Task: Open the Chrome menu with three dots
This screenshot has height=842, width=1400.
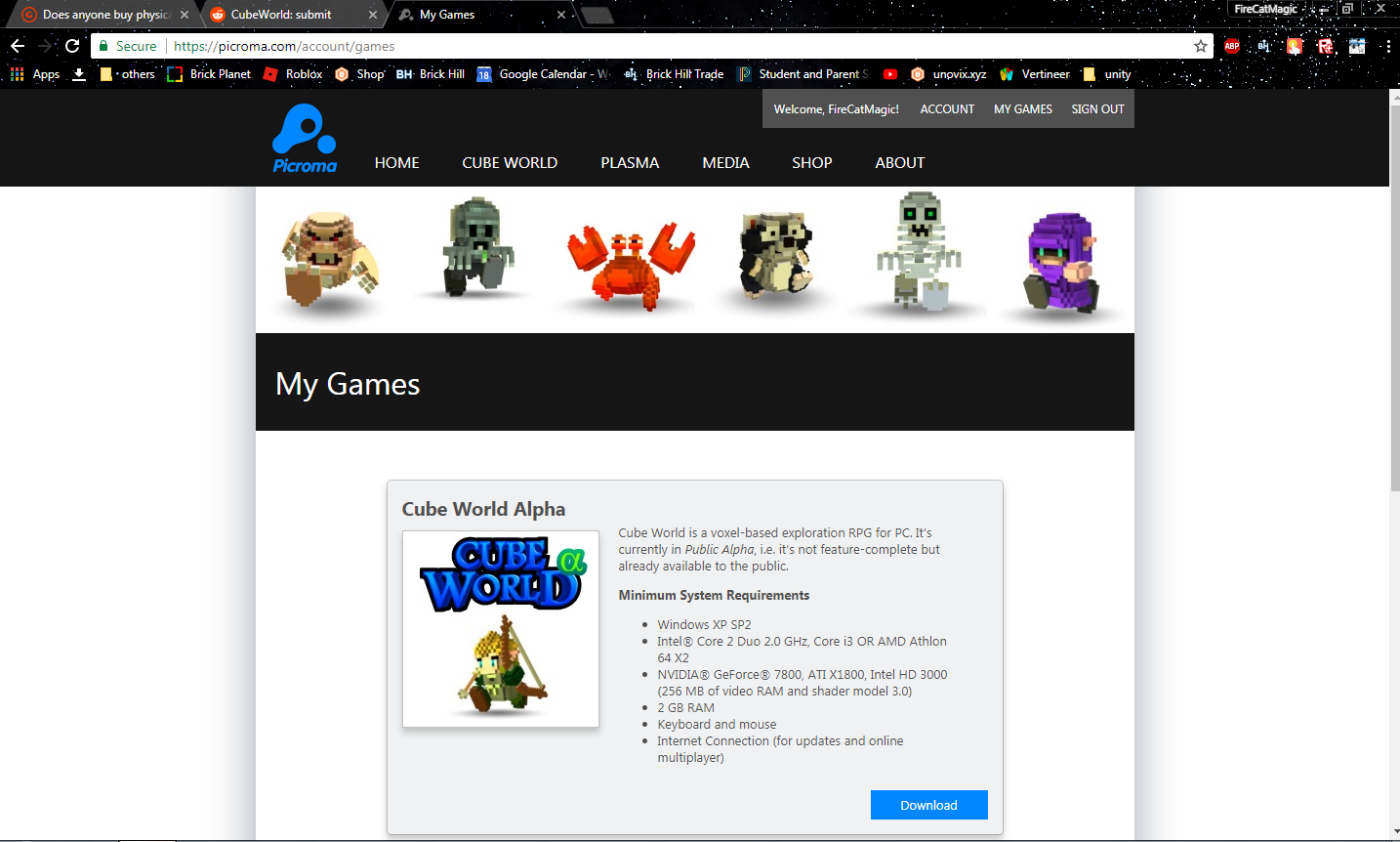Action: coord(1387,46)
